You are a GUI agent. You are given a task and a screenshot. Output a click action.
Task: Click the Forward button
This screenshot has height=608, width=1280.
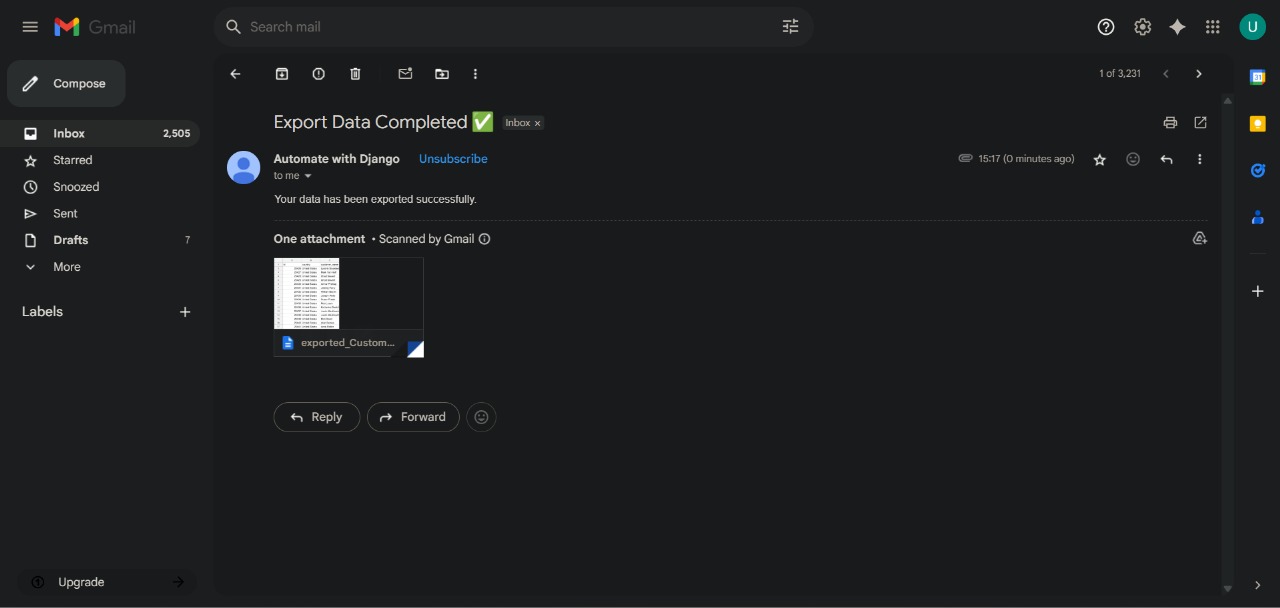tap(413, 417)
